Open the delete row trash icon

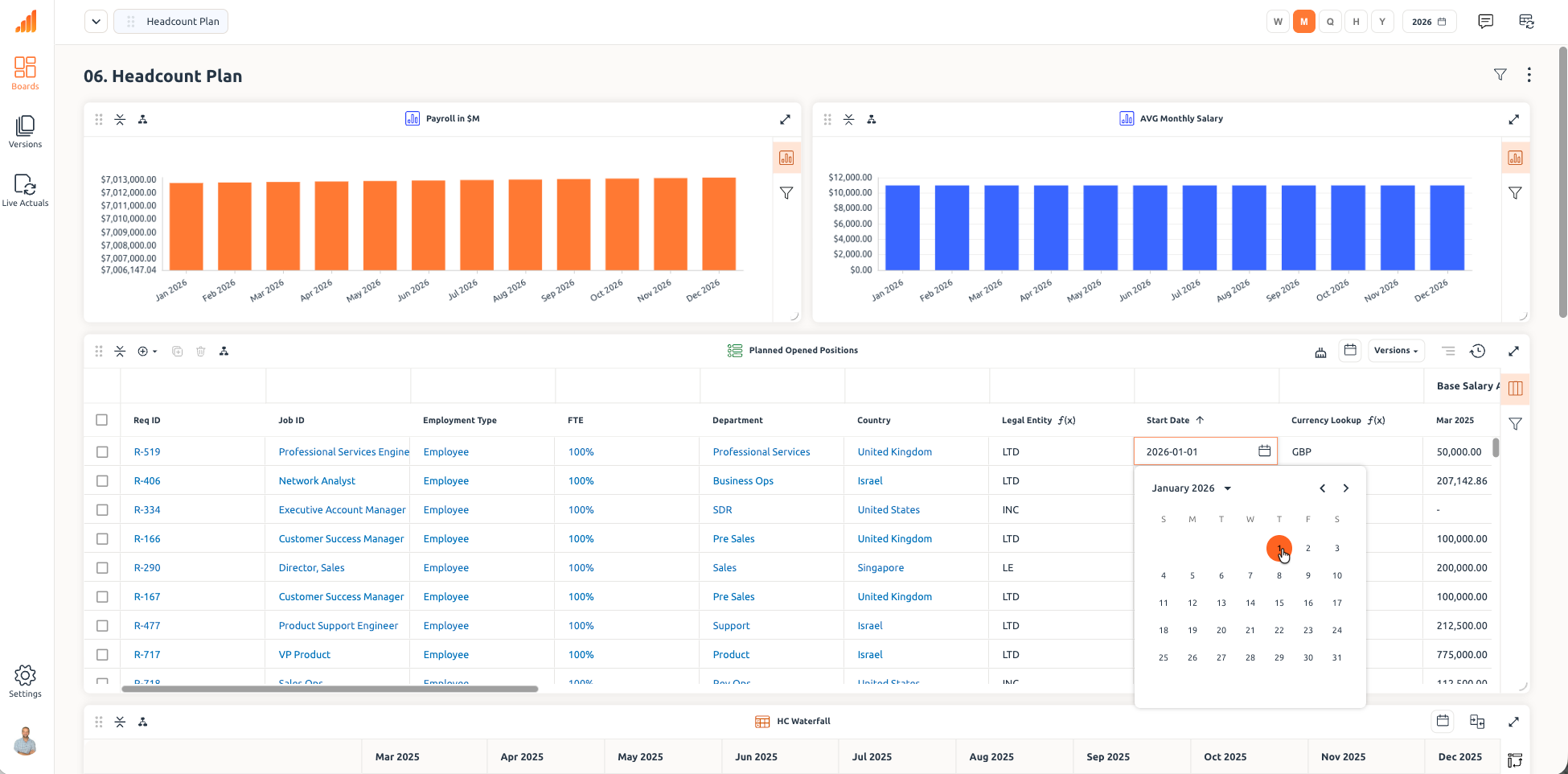[x=200, y=351]
